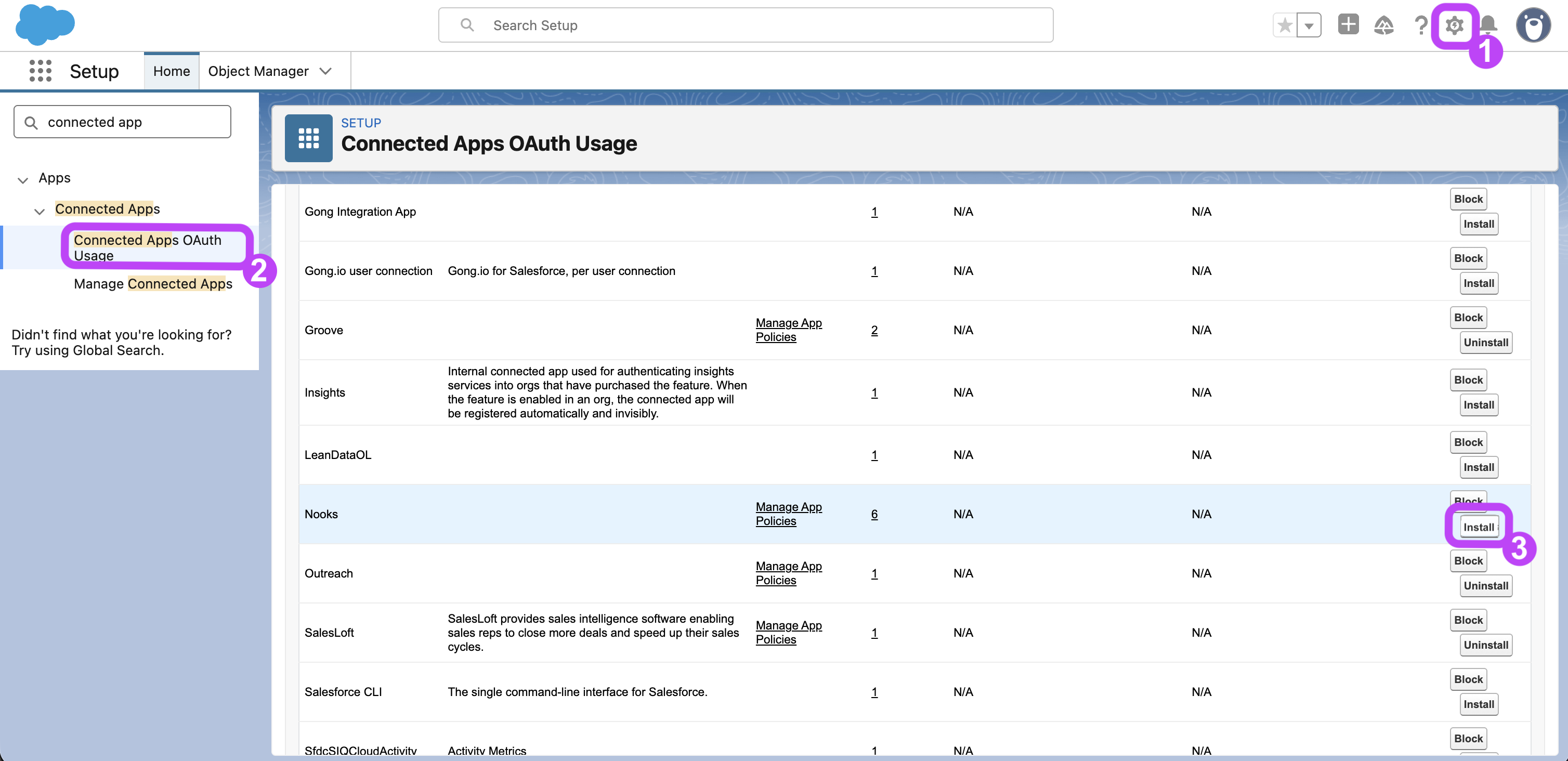The height and width of the screenshot is (761, 1568).
Task: Block the Salesforce CLI app
Action: (x=1468, y=679)
